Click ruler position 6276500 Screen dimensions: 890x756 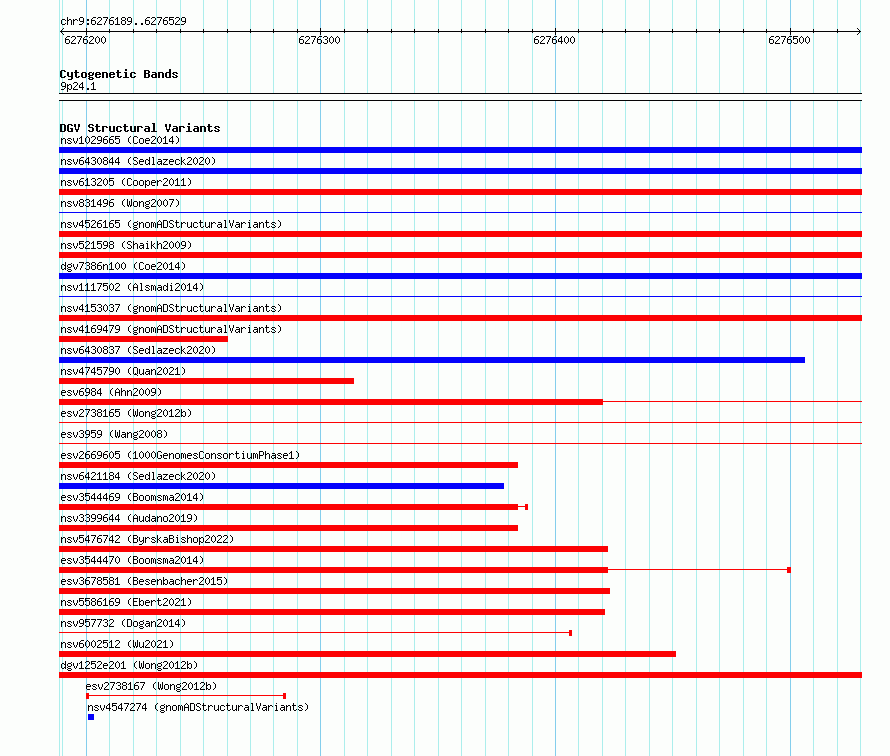[x=790, y=40]
